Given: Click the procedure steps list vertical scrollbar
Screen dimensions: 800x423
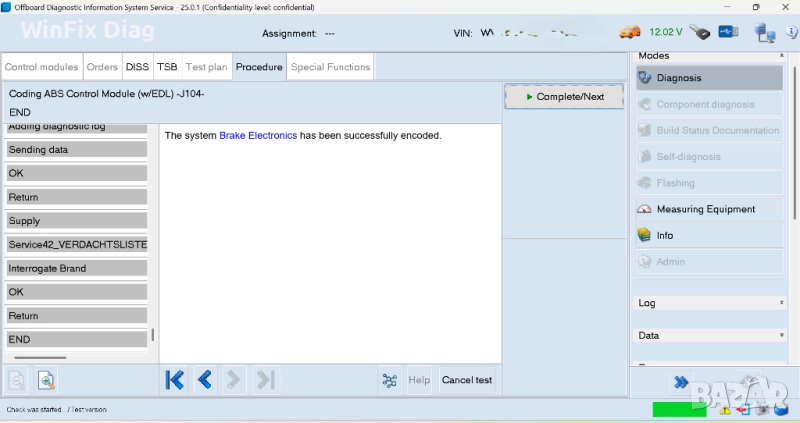Looking at the screenshot, I should [x=152, y=336].
